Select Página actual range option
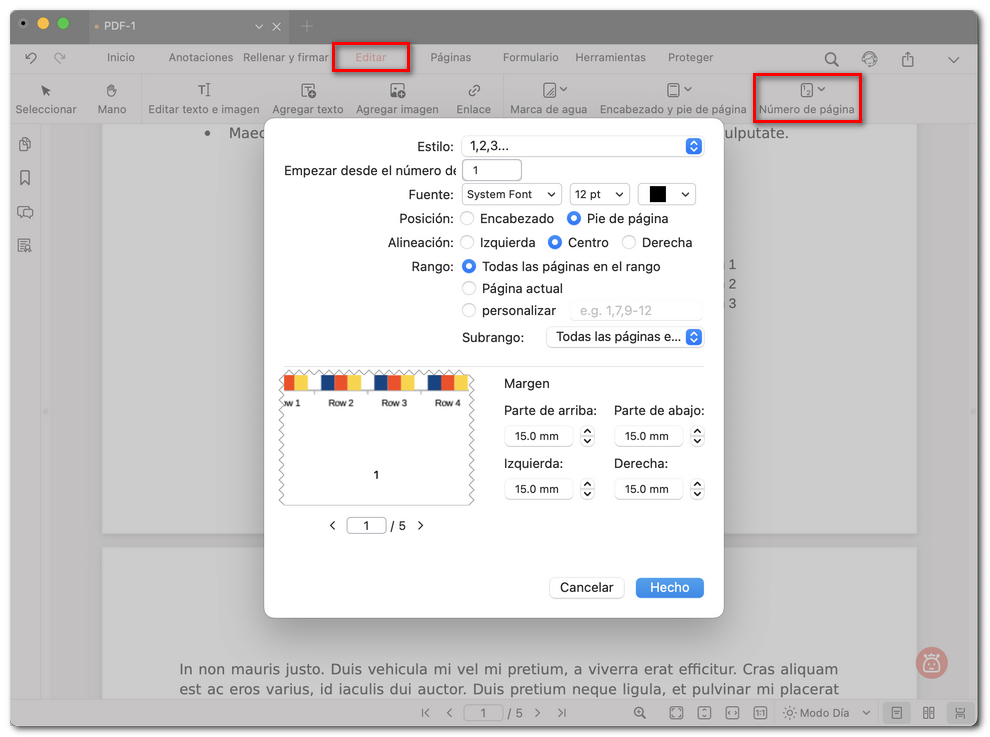Screen dimensions: 990x737 pyautogui.click(x=469, y=288)
